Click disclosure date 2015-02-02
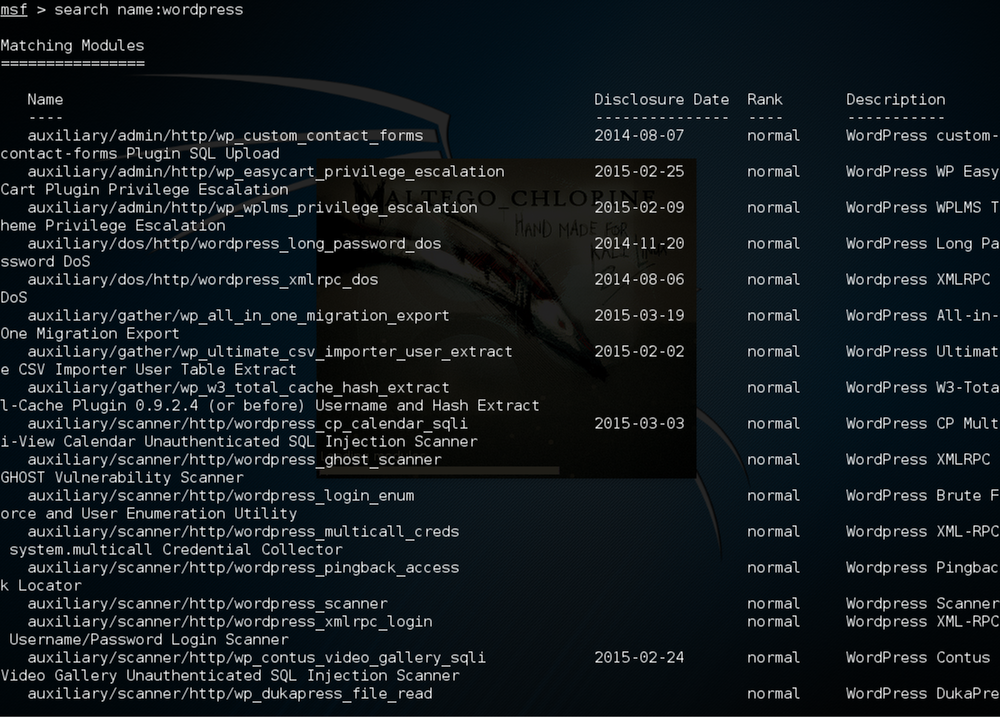 point(639,351)
